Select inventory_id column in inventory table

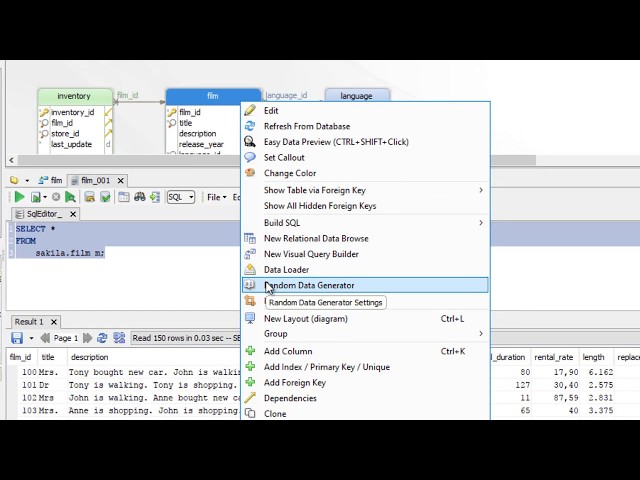point(72,112)
